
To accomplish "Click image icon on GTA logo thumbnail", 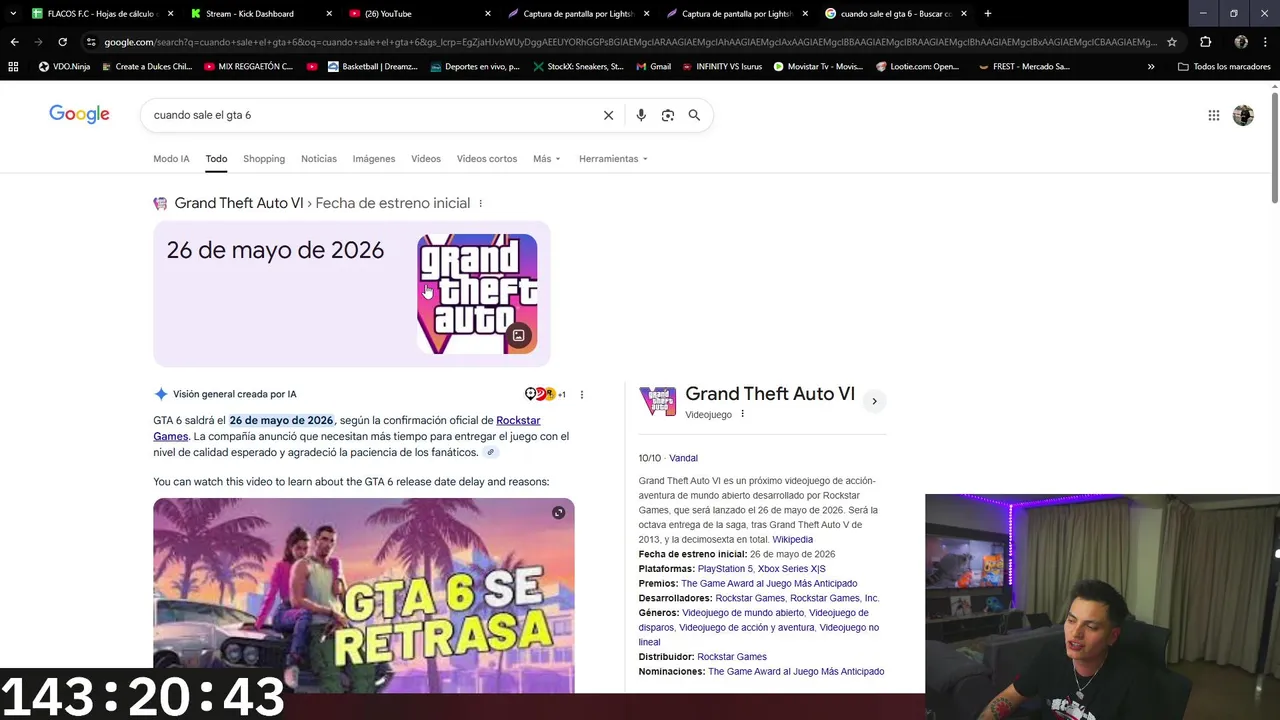I will (x=518, y=336).
